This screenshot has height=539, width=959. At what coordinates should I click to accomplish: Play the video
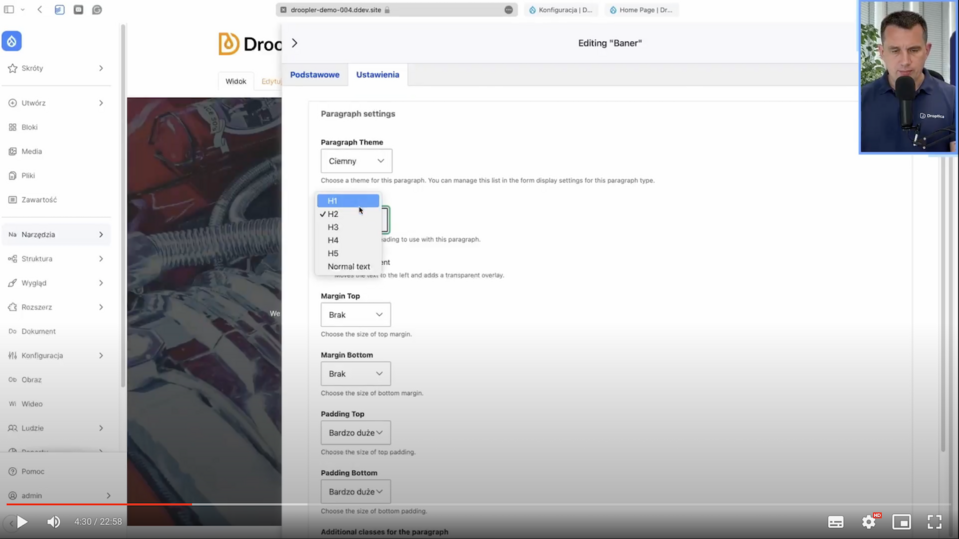tap(22, 522)
